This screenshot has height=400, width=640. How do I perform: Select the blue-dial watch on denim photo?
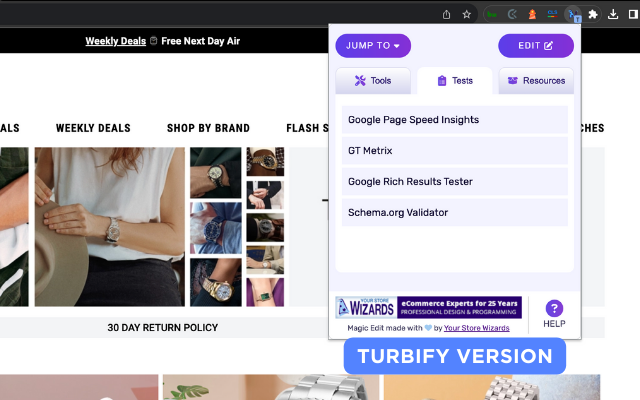pos(216,229)
